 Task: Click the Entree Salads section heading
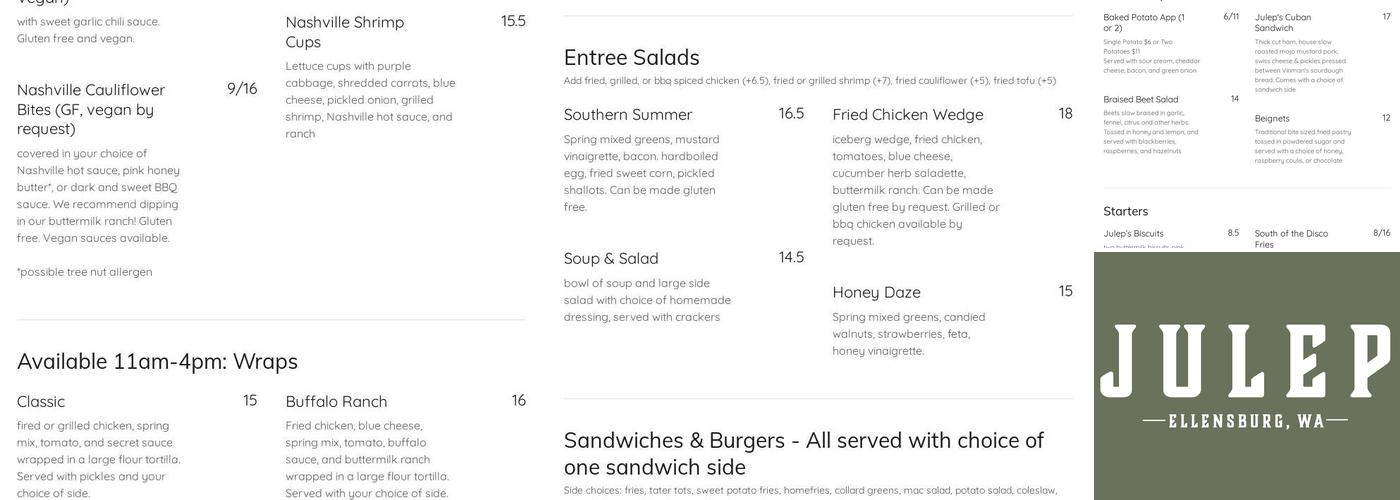point(631,57)
